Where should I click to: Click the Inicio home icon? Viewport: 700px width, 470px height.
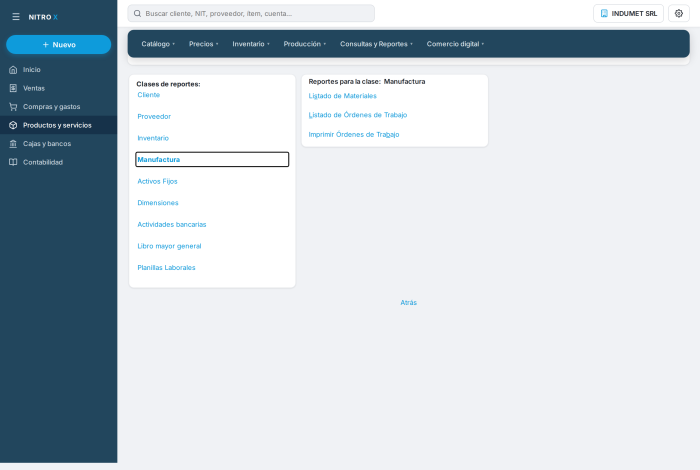pos(13,70)
